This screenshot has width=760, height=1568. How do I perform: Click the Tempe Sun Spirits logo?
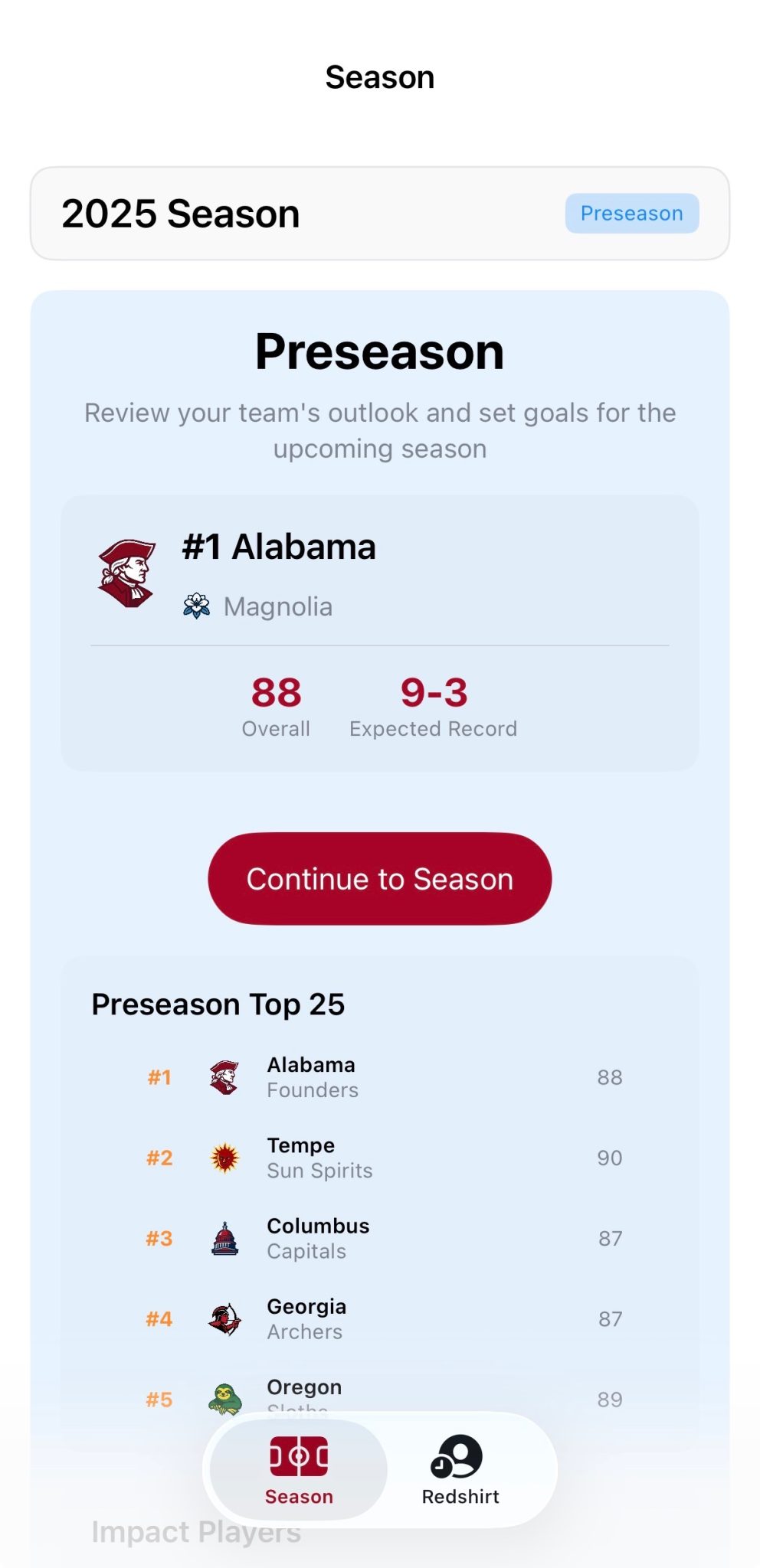224,1158
